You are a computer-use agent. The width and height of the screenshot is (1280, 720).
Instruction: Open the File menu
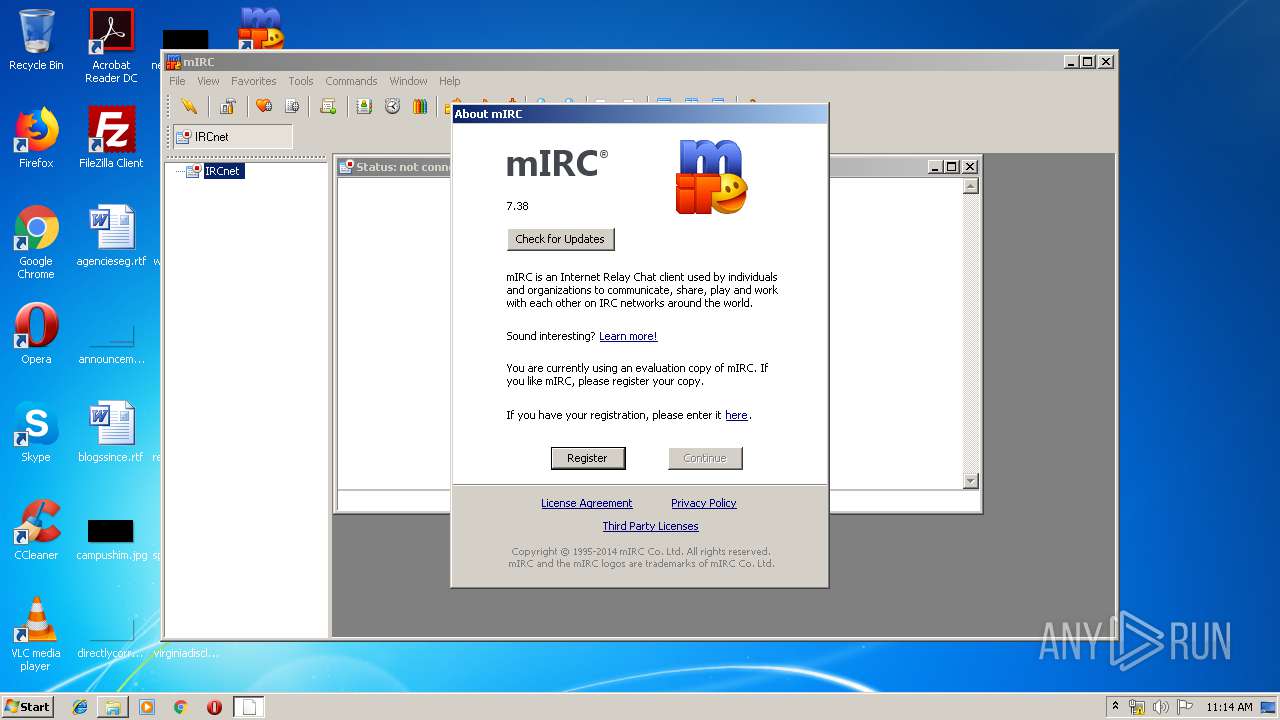[177, 81]
